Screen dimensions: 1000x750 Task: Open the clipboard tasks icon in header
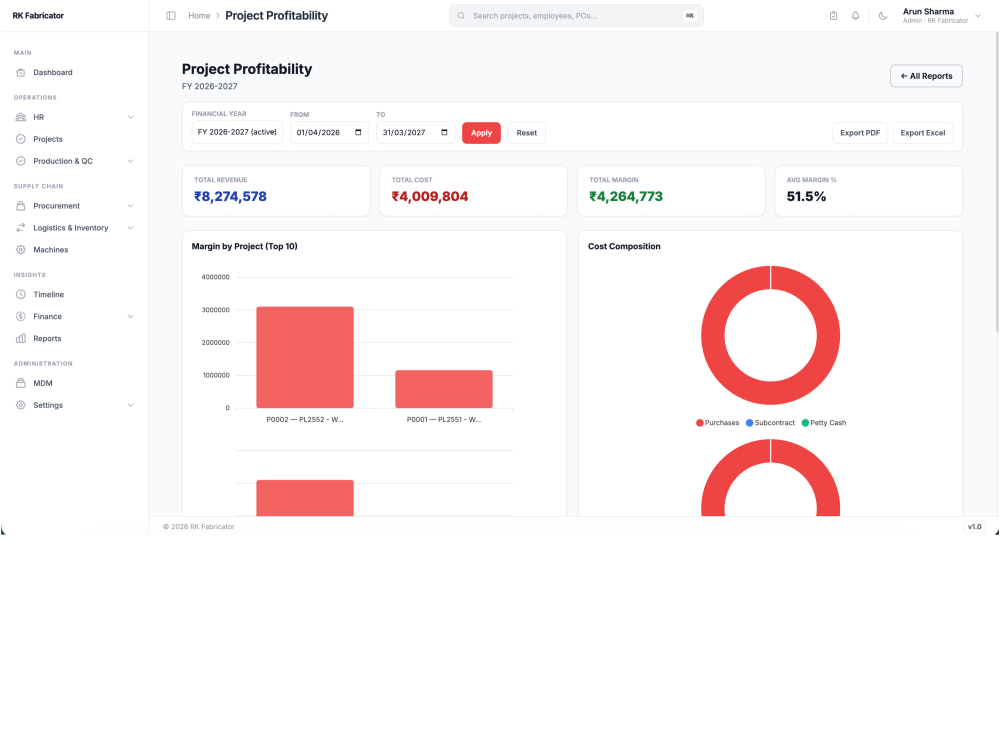833,16
